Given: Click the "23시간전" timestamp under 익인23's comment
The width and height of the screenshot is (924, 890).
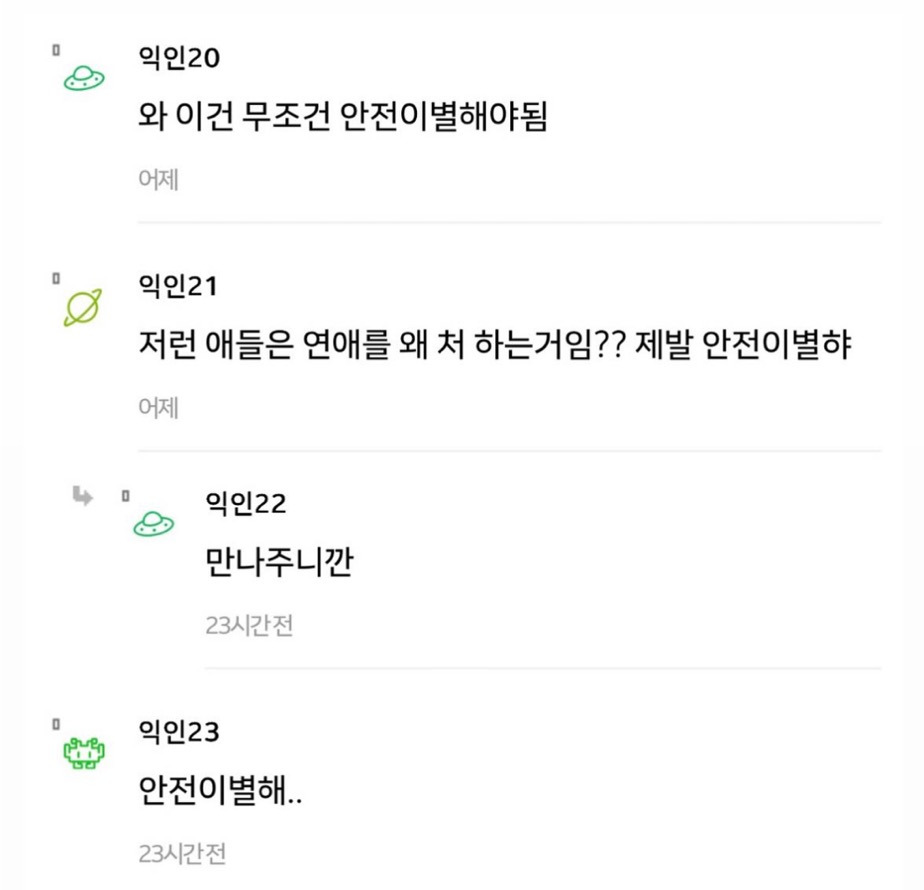Looking at the screenshot, I should coord(183,854).
